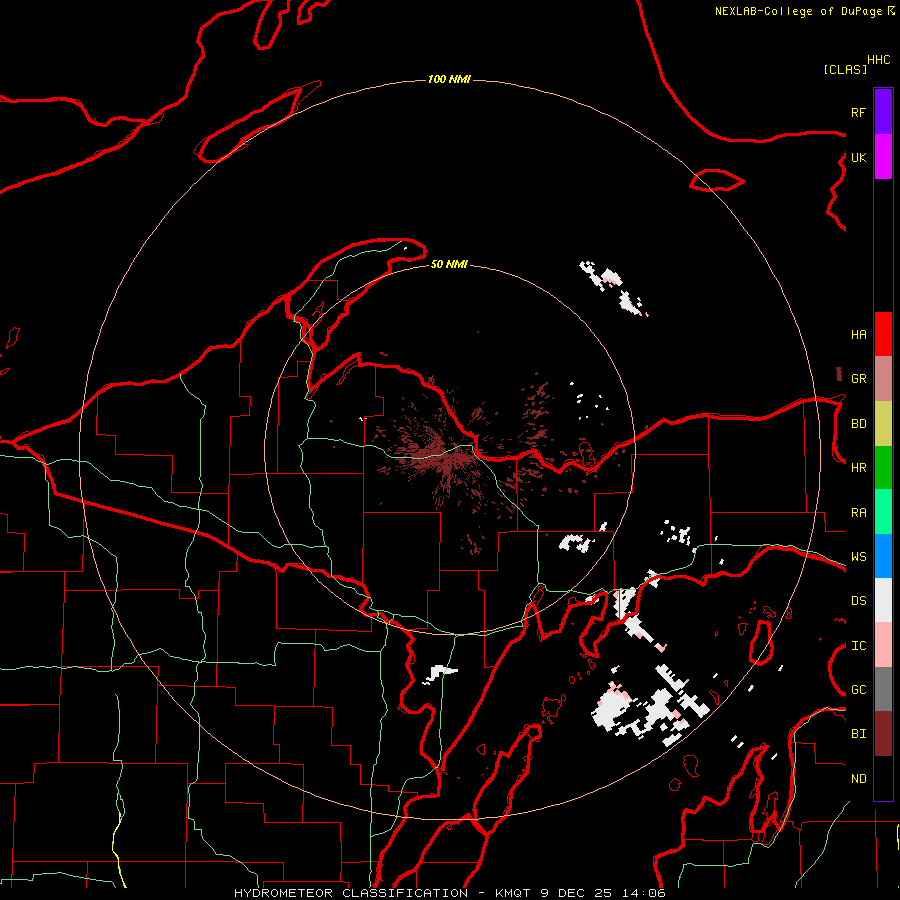Click the BD legend label
Image resolution: width=900 pixels, height=900 pixels.
[858, 424]
